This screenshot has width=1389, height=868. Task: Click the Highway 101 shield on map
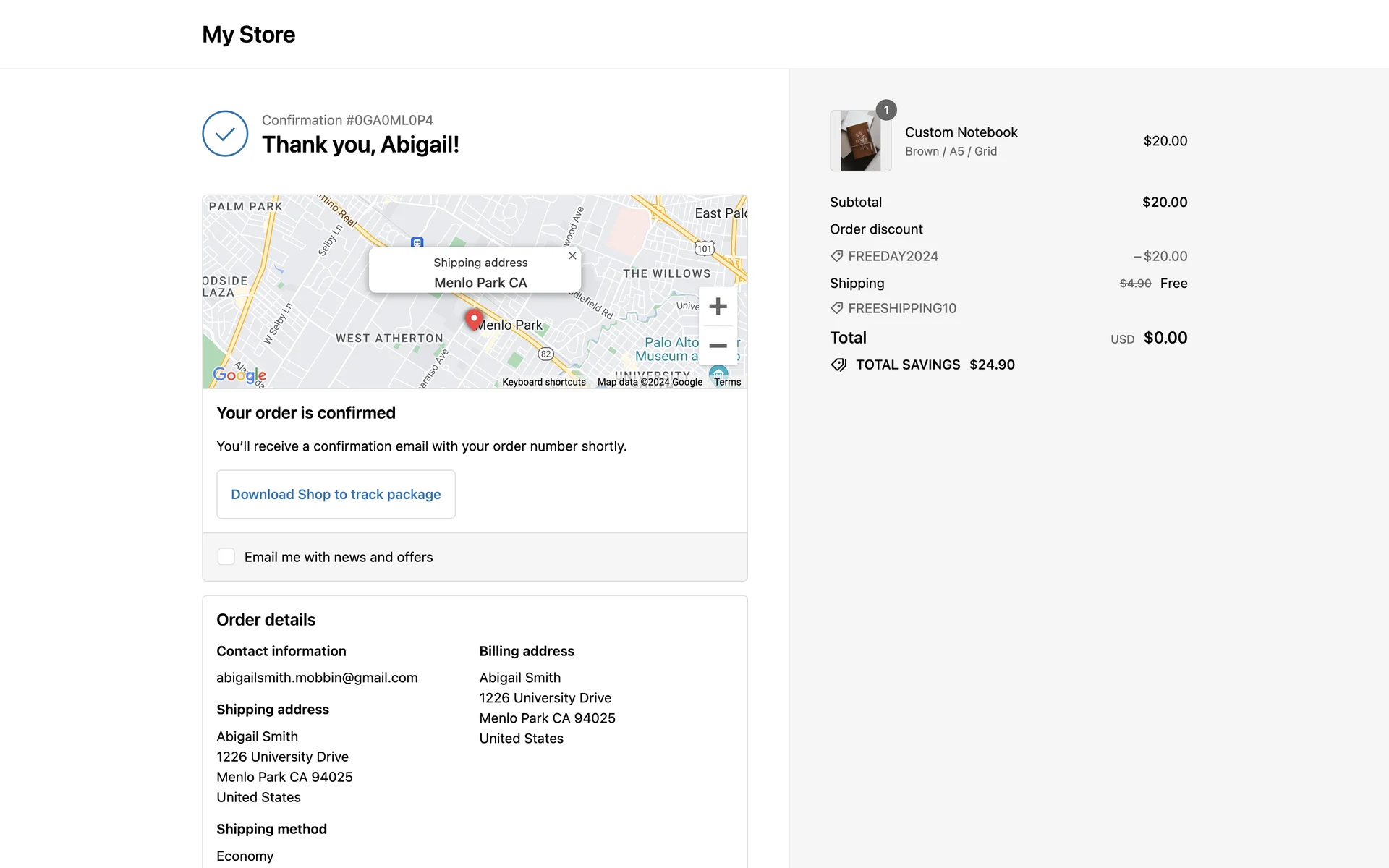704,248
